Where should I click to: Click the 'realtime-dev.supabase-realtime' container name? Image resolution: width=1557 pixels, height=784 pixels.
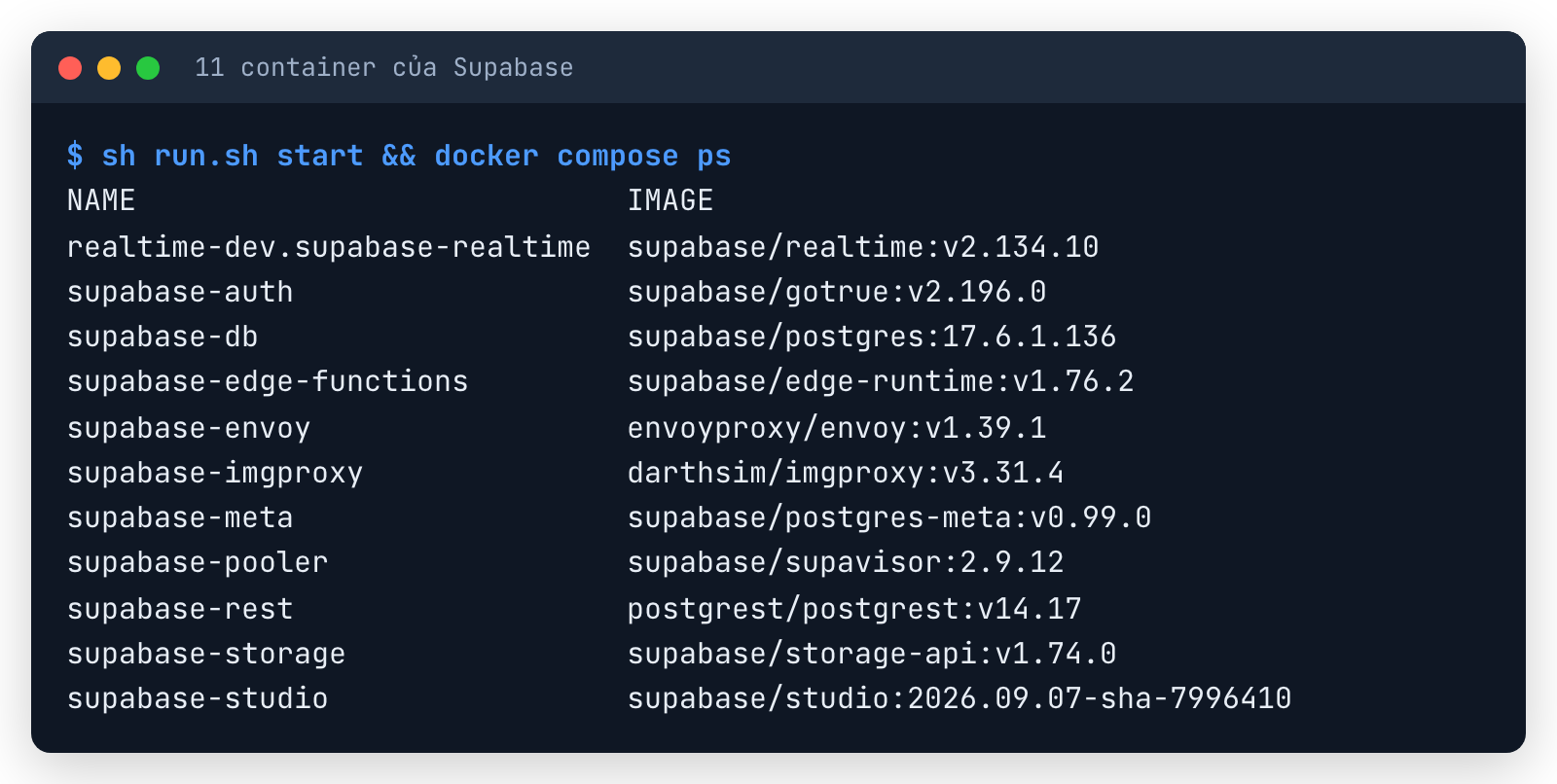click(329, 246)
